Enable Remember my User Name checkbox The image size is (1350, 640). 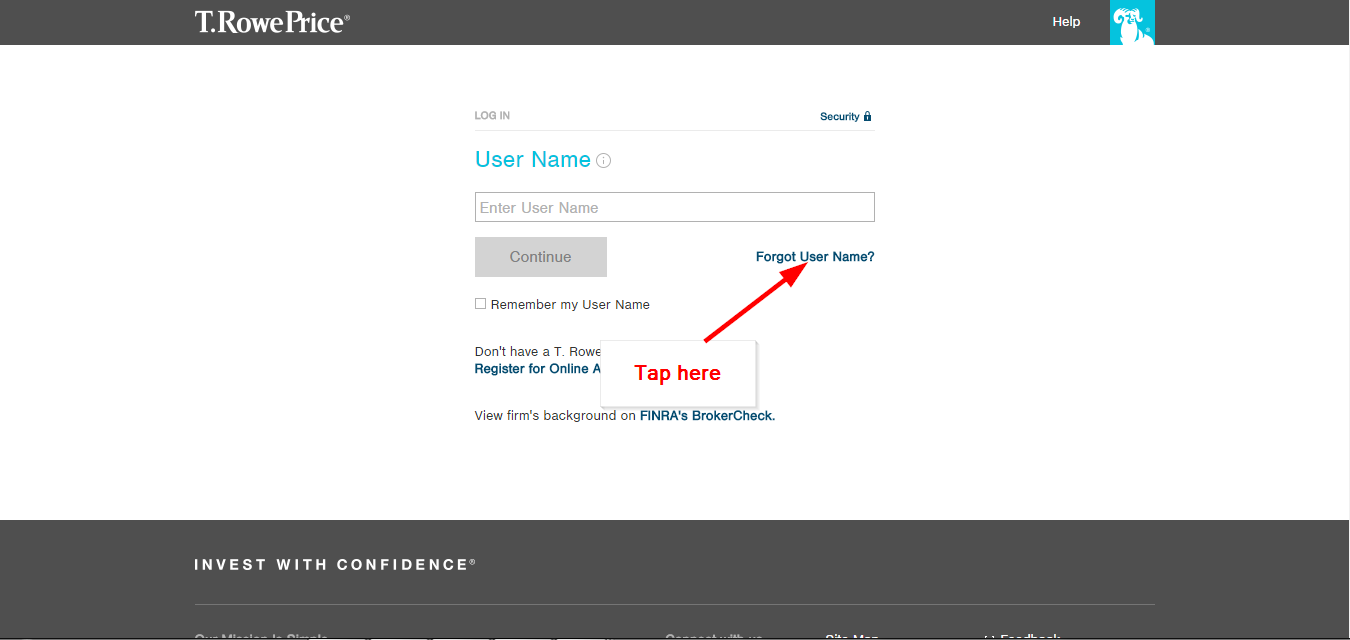click(480, 304)
